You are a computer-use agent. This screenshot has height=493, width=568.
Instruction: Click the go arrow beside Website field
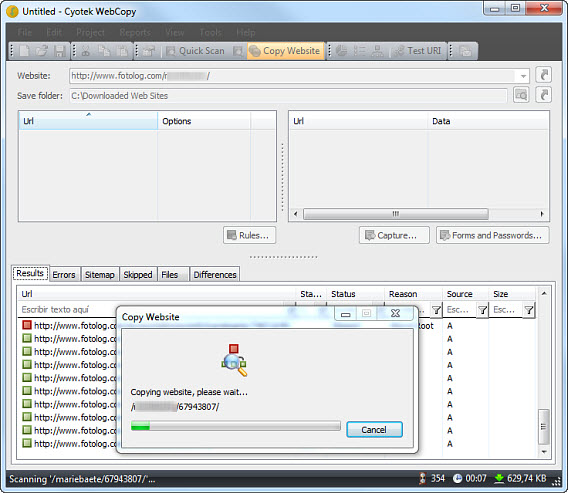(x=543, y=75)
